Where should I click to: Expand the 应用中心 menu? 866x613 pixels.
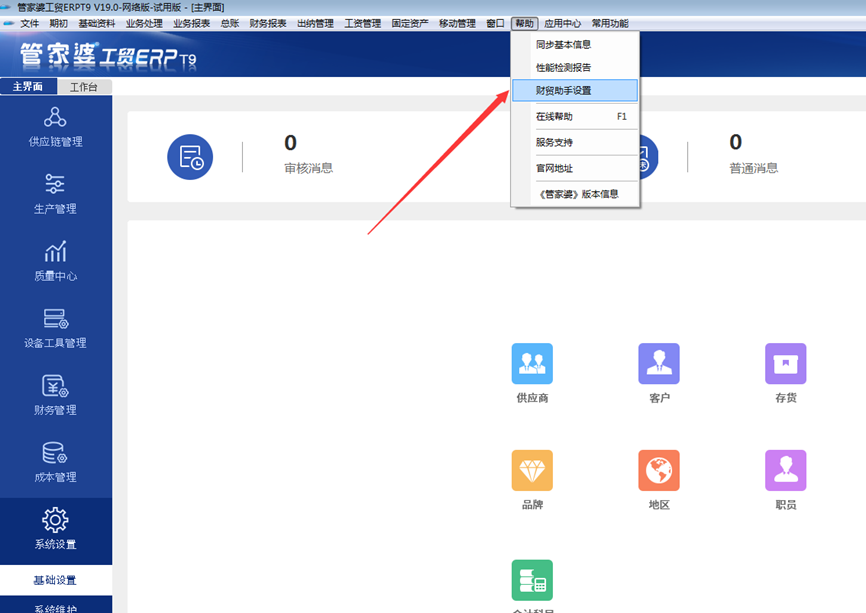(562, 23)
